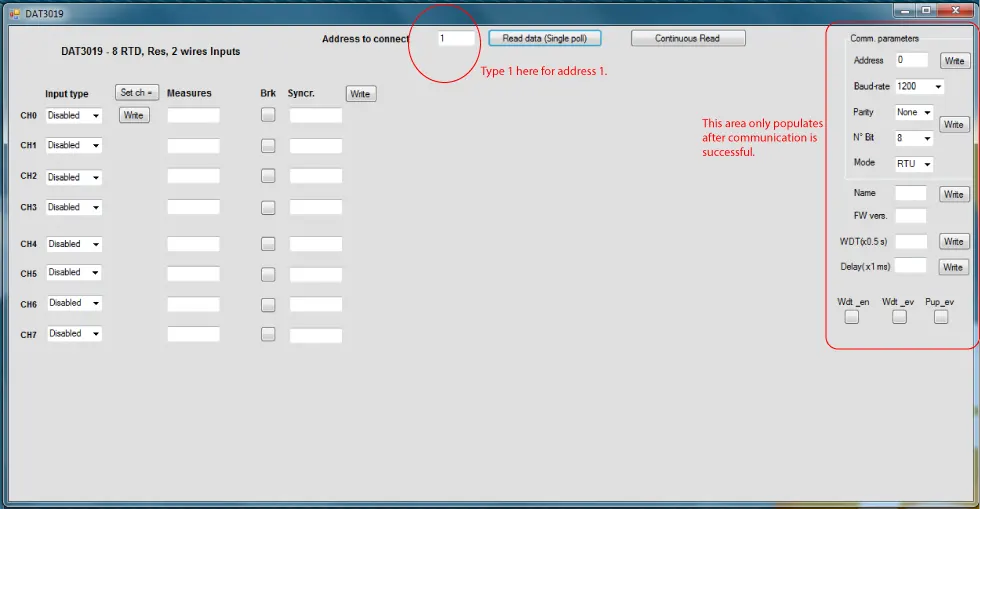The height and width of the screenshot is (600, 1000).
Task: Enable the Wdt_en checkbox
Action: pos(851,317)
